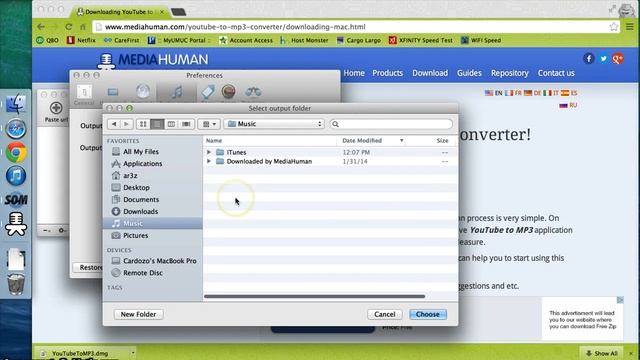This screenshot has height=360, width=640.
Task: Open Repository on MediaHuman site
Action: coord(509,73)
